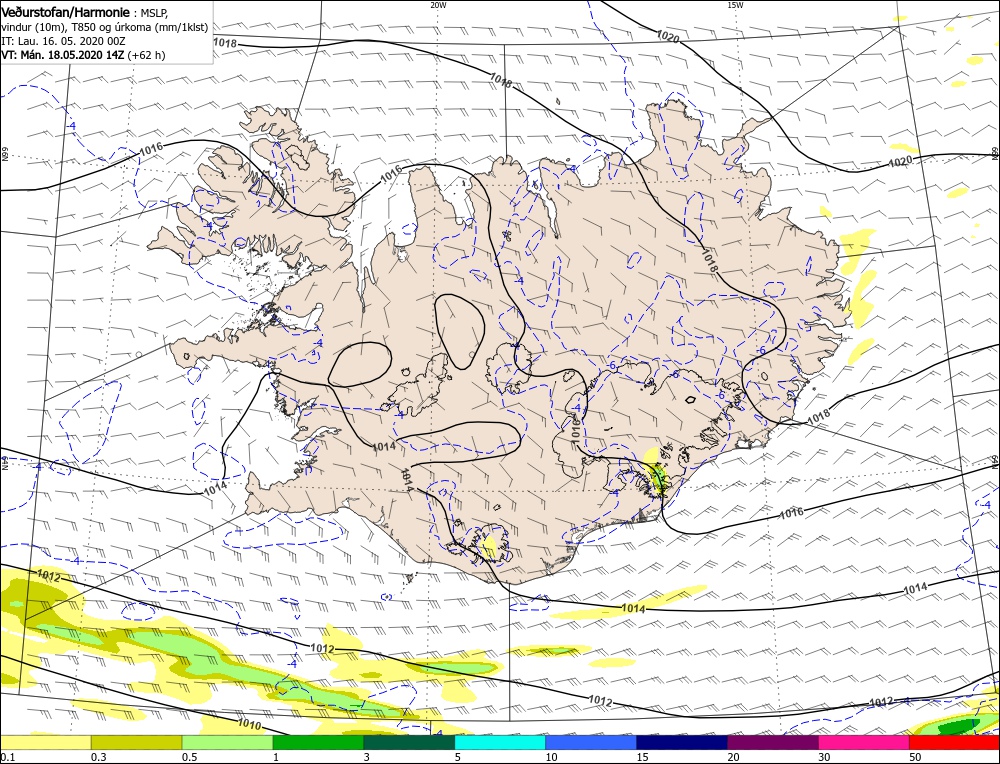Image resolution: width=1000 pixels, height=764 pixels.
Task: Click the legend value '3'
Action: pyautogui.click(x=366, y=757)
